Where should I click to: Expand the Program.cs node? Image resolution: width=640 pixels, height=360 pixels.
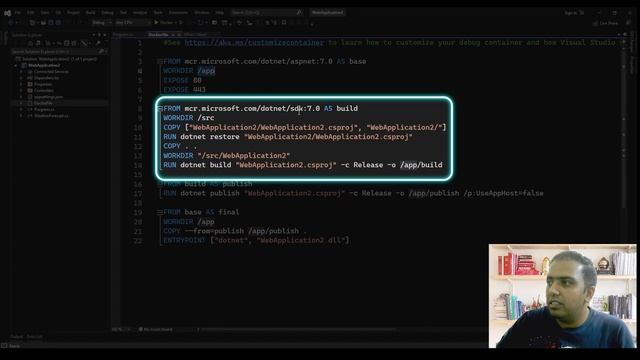pos(21,110)
